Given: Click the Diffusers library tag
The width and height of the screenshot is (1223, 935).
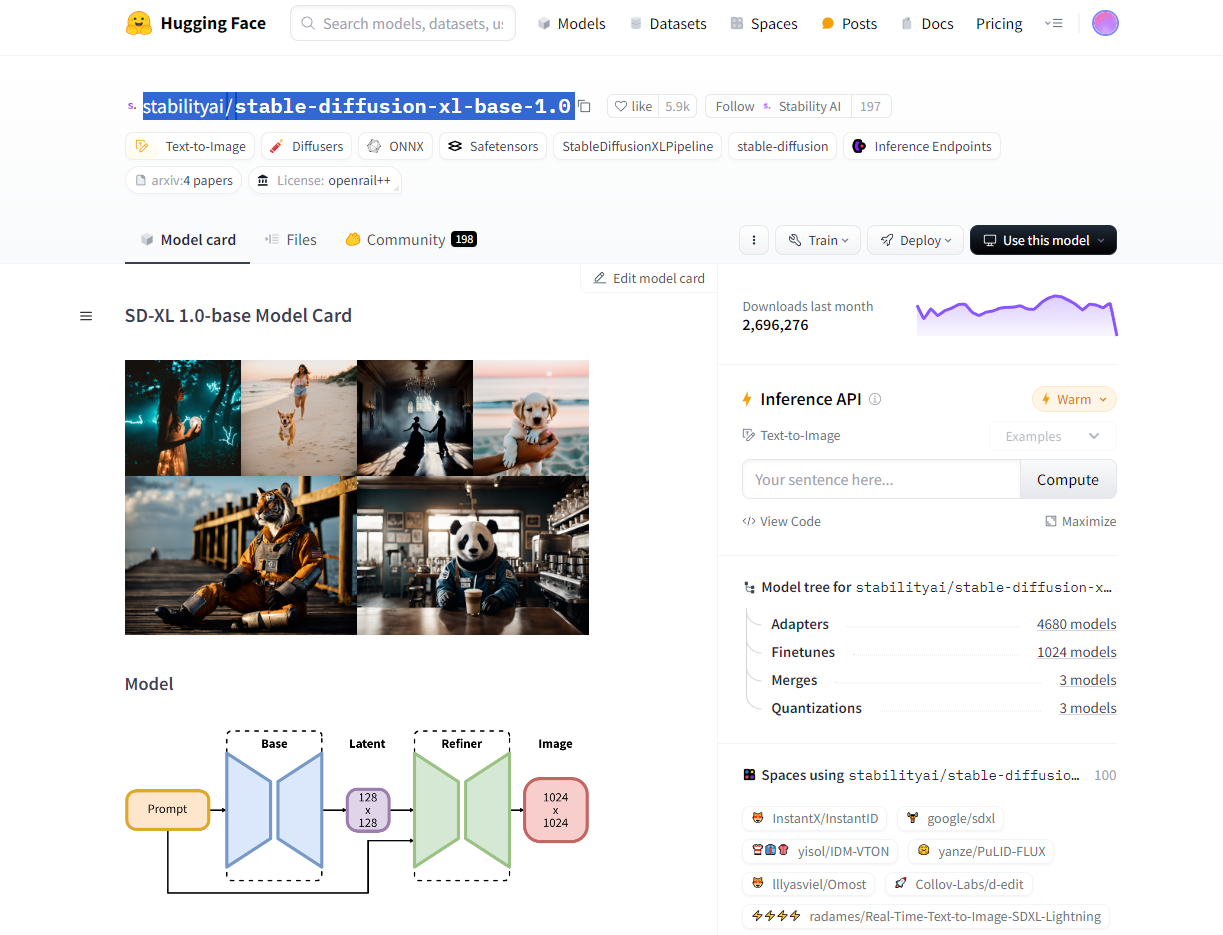Looking at the screenshot, I should coord(306,146).
